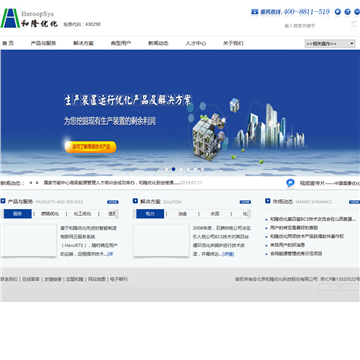Click MORE badge in Solution section
The image size is (360, 360).
point(245,202)
